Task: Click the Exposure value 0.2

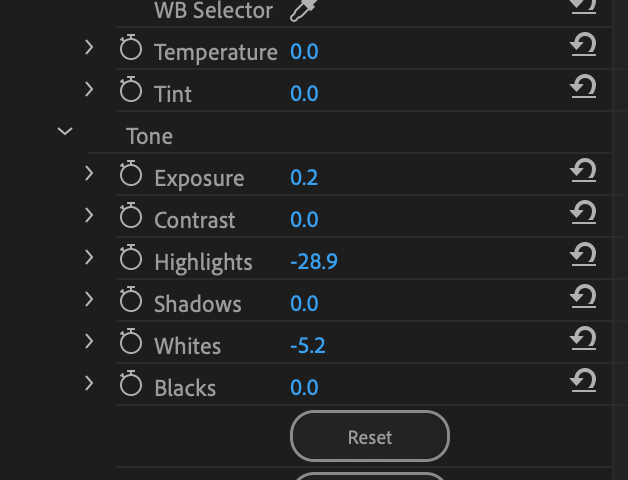Action: 304,178
